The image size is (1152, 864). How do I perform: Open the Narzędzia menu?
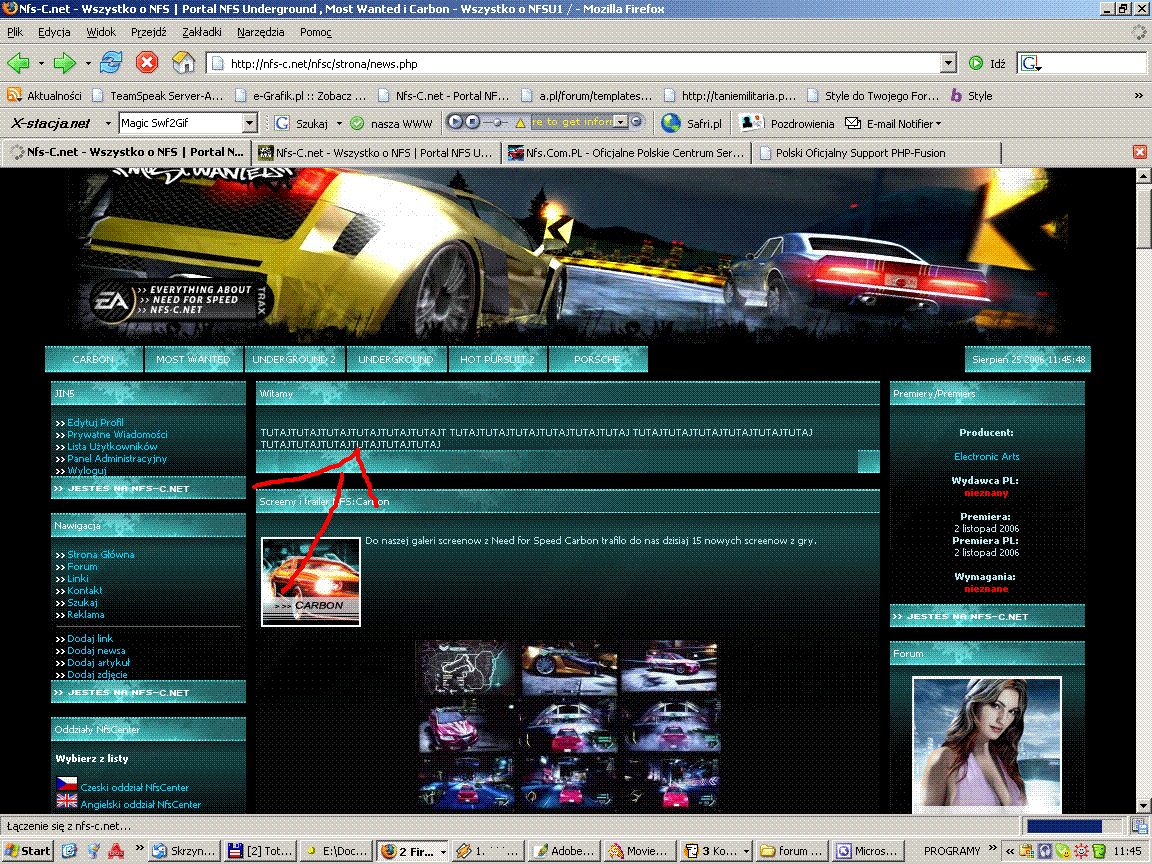click(260, 32)
